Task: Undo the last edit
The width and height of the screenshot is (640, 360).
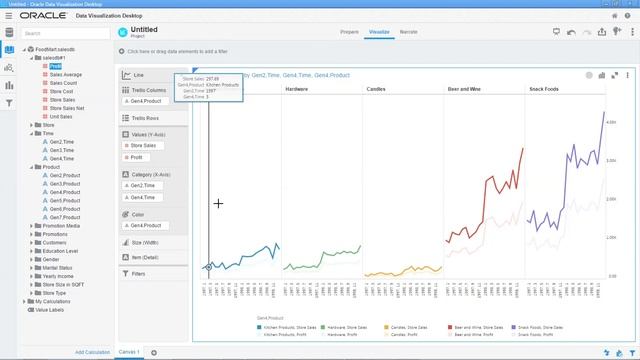Action: 571,32
